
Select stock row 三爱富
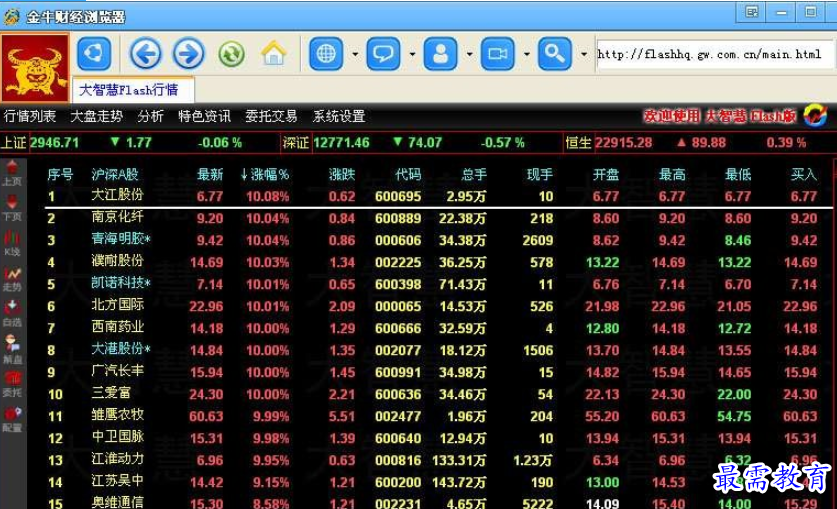pyautogui.click(x=432, y=394)
